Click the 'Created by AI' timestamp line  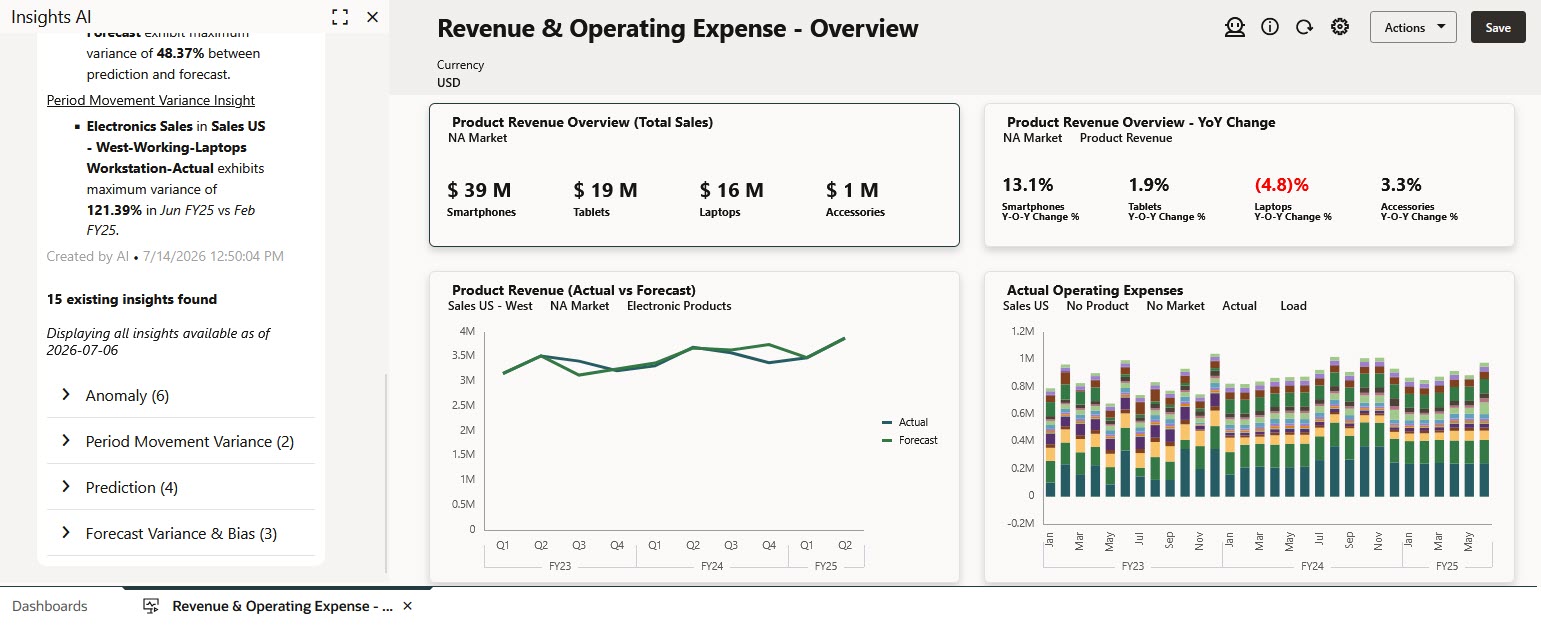(x=165, y=256)
